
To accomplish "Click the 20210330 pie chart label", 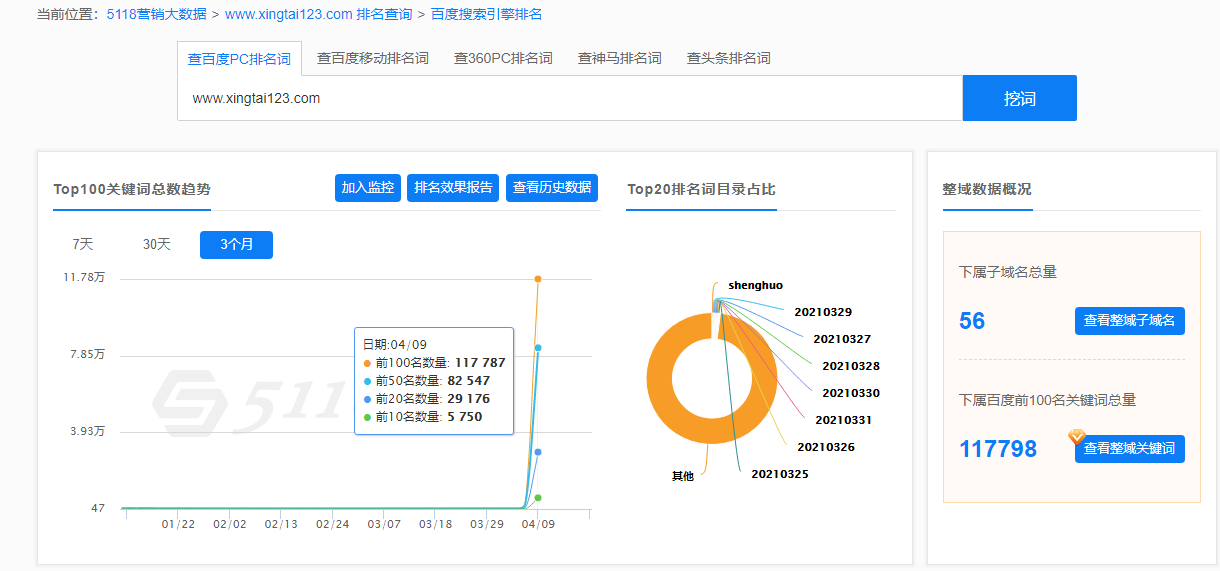I will (851, 393).
